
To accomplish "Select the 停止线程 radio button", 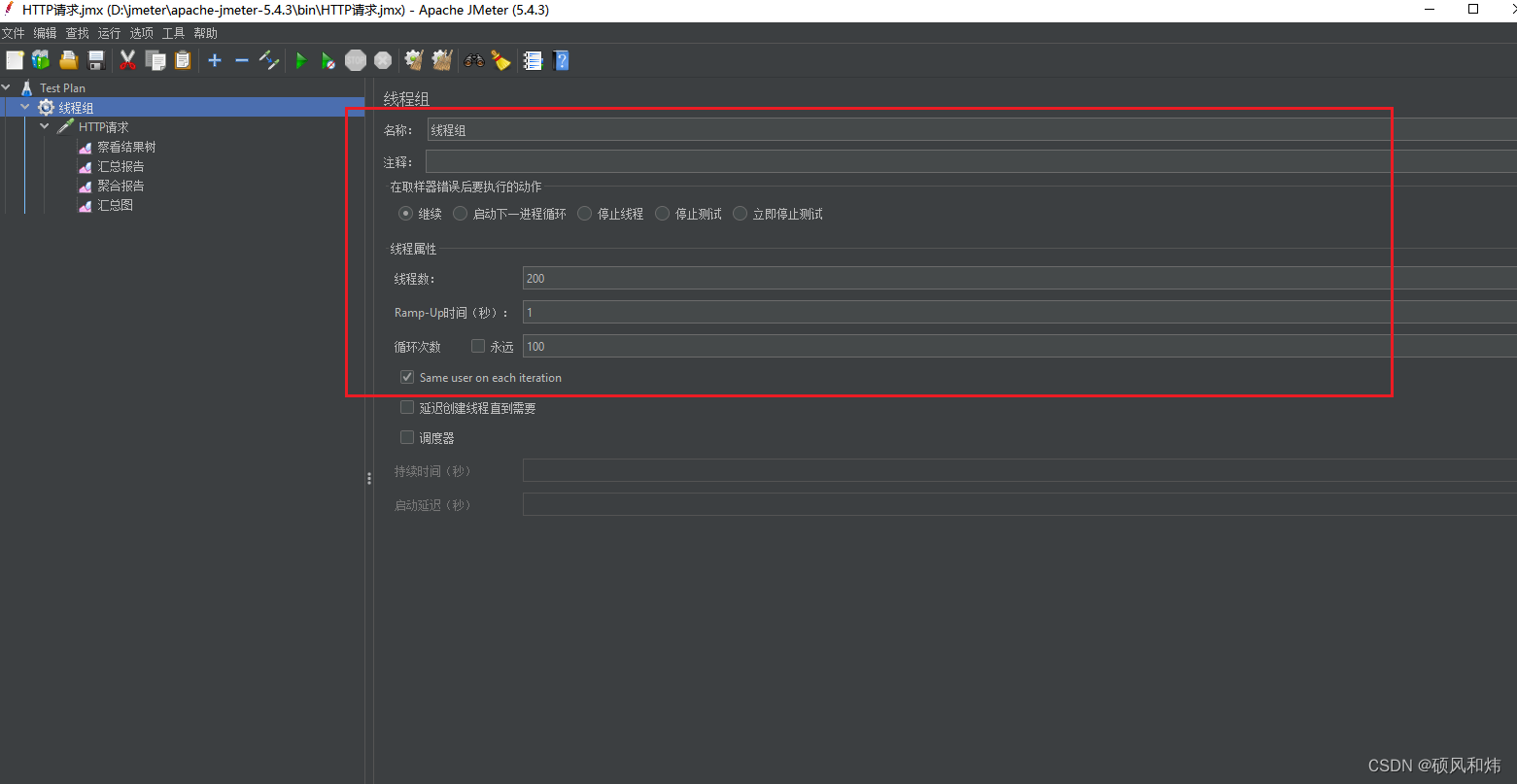I will [x=585, y=214].
